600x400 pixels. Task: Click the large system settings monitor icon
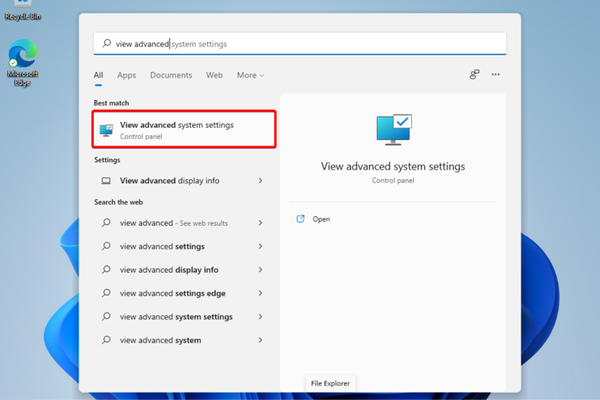tap(392, 130)
